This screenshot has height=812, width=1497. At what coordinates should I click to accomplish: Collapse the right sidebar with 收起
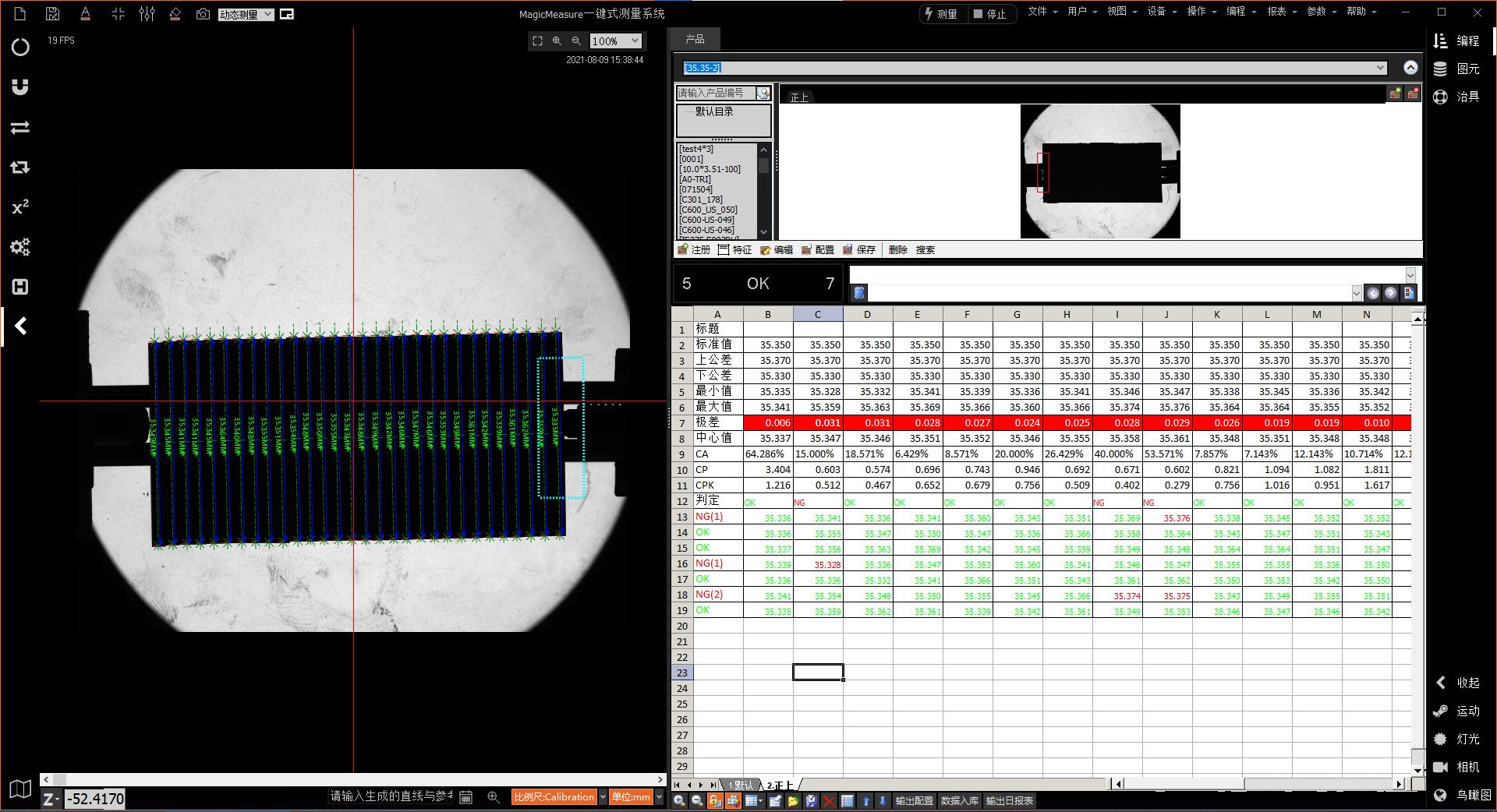1456,683
